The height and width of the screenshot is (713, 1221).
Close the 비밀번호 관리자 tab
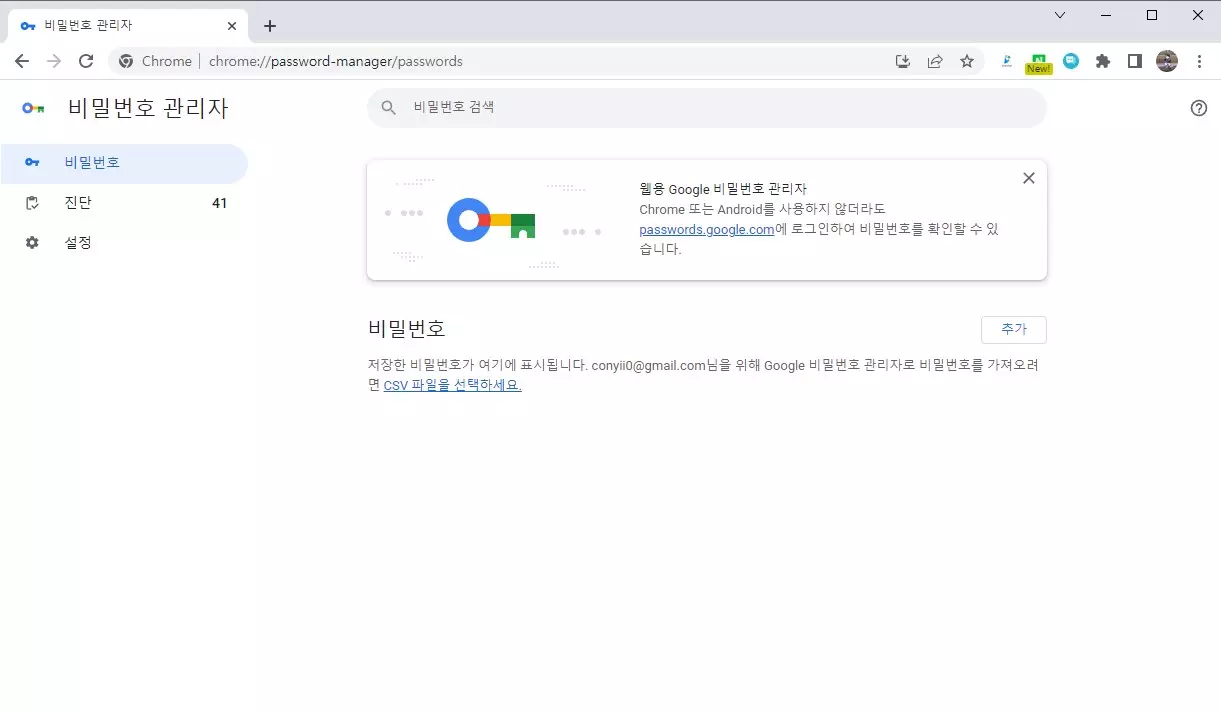231,26
